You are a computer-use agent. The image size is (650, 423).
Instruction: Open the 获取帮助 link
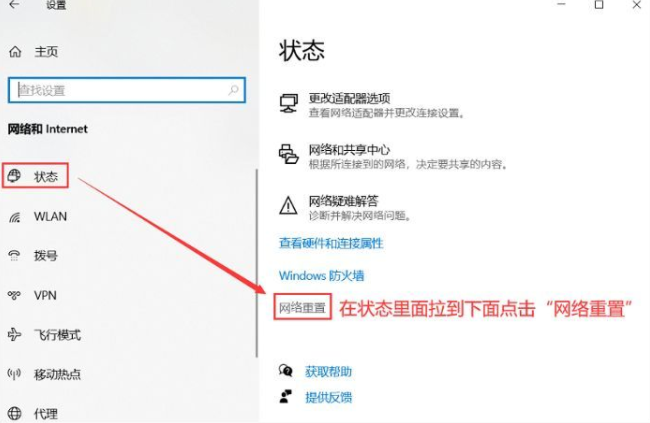328,371
